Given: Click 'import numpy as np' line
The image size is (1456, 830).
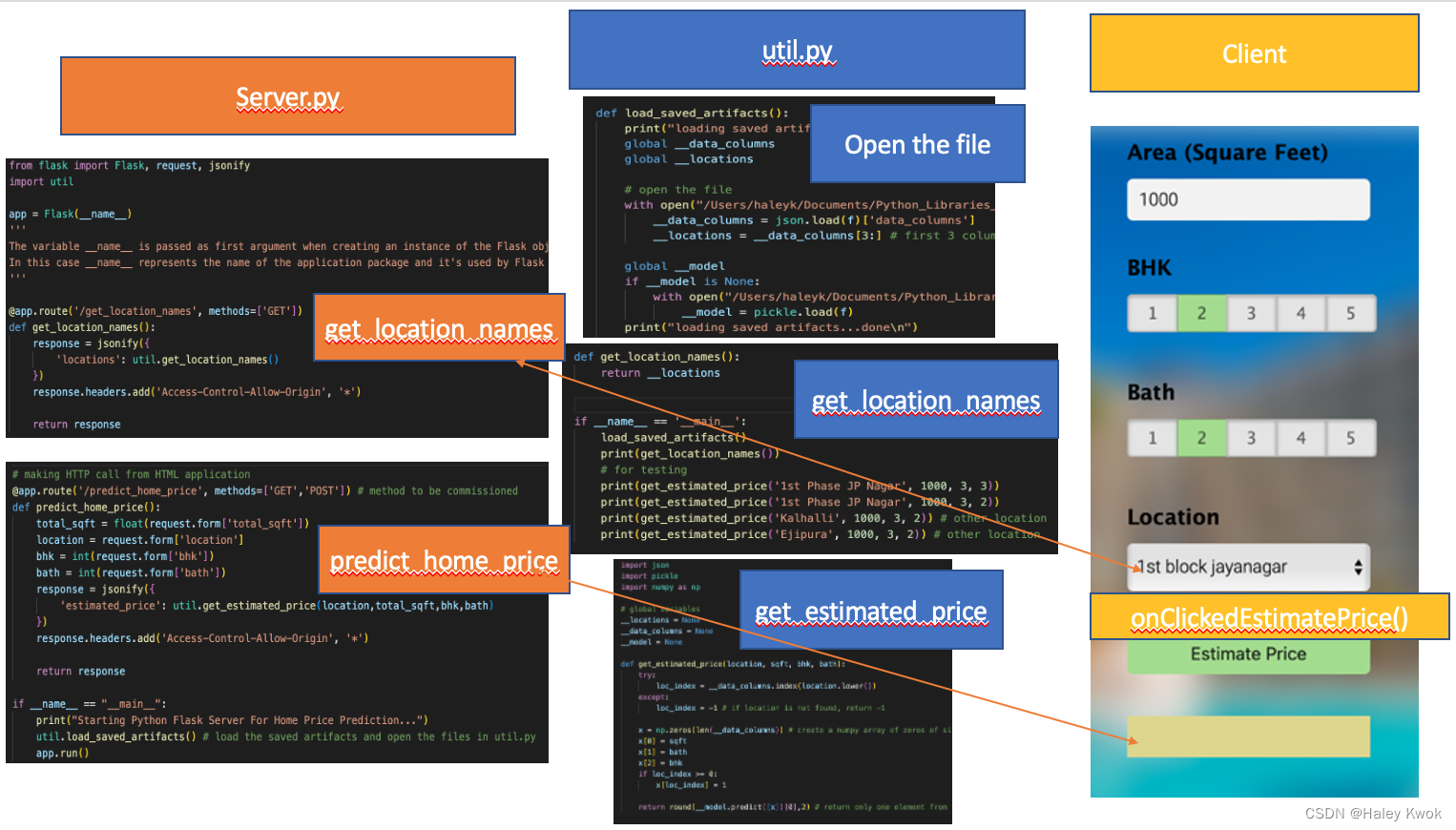Looking at the screenshot, I should pos(660,587).
